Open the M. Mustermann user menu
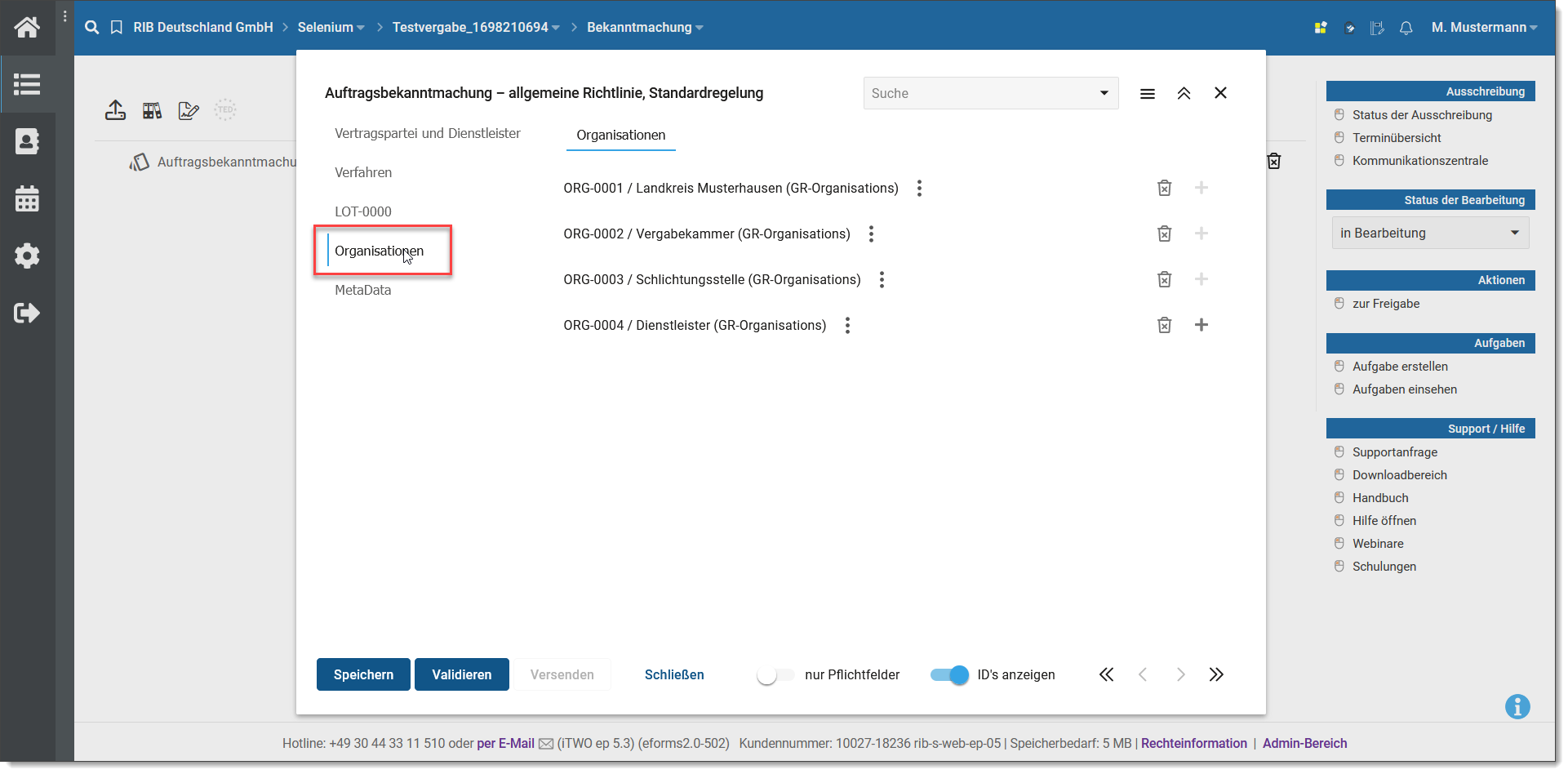1568x774 pixels. pos(1484,28)
